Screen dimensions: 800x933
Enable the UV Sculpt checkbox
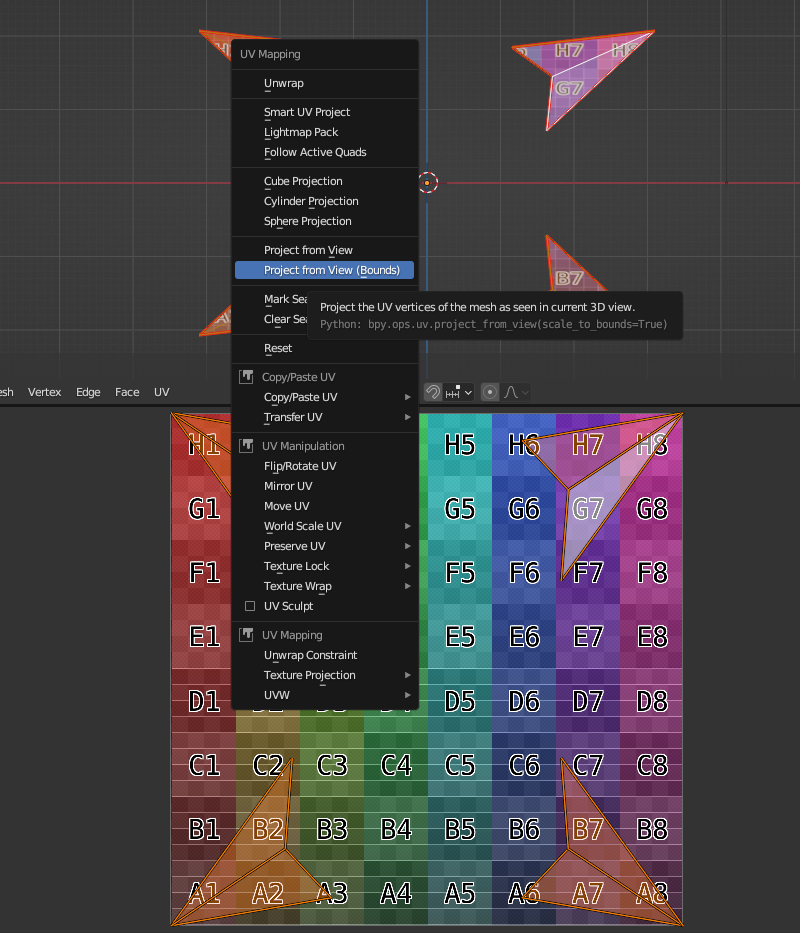[250, 606]
